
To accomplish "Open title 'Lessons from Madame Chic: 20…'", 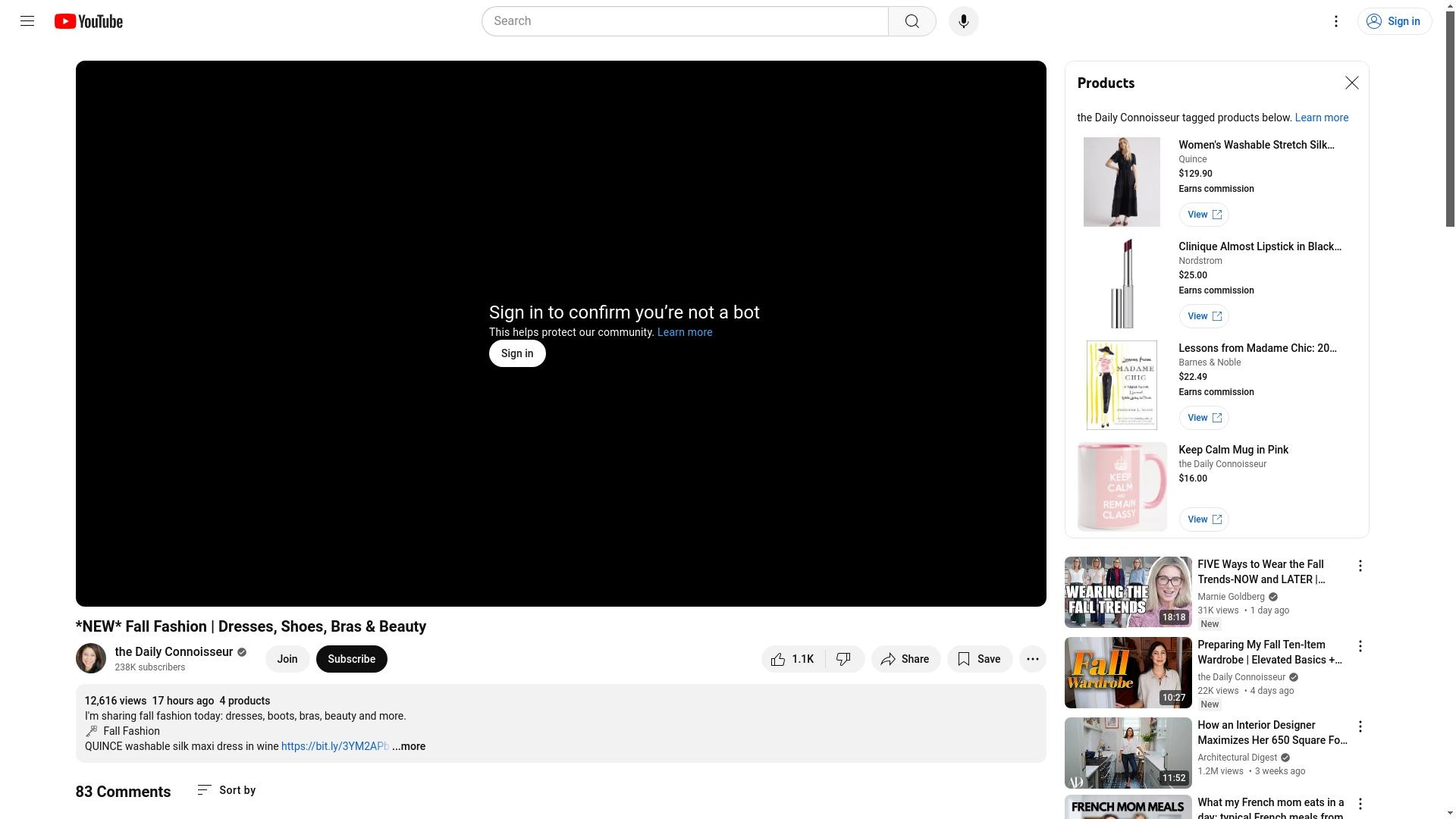I will coord(1258,348).
